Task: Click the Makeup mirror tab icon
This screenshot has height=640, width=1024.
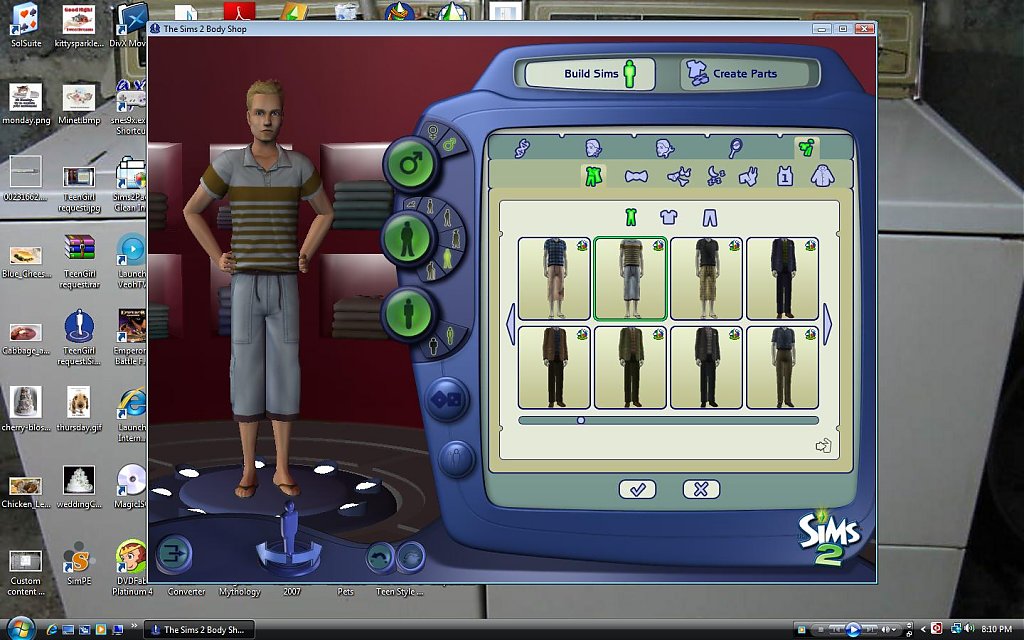Action: click(735, 148)
